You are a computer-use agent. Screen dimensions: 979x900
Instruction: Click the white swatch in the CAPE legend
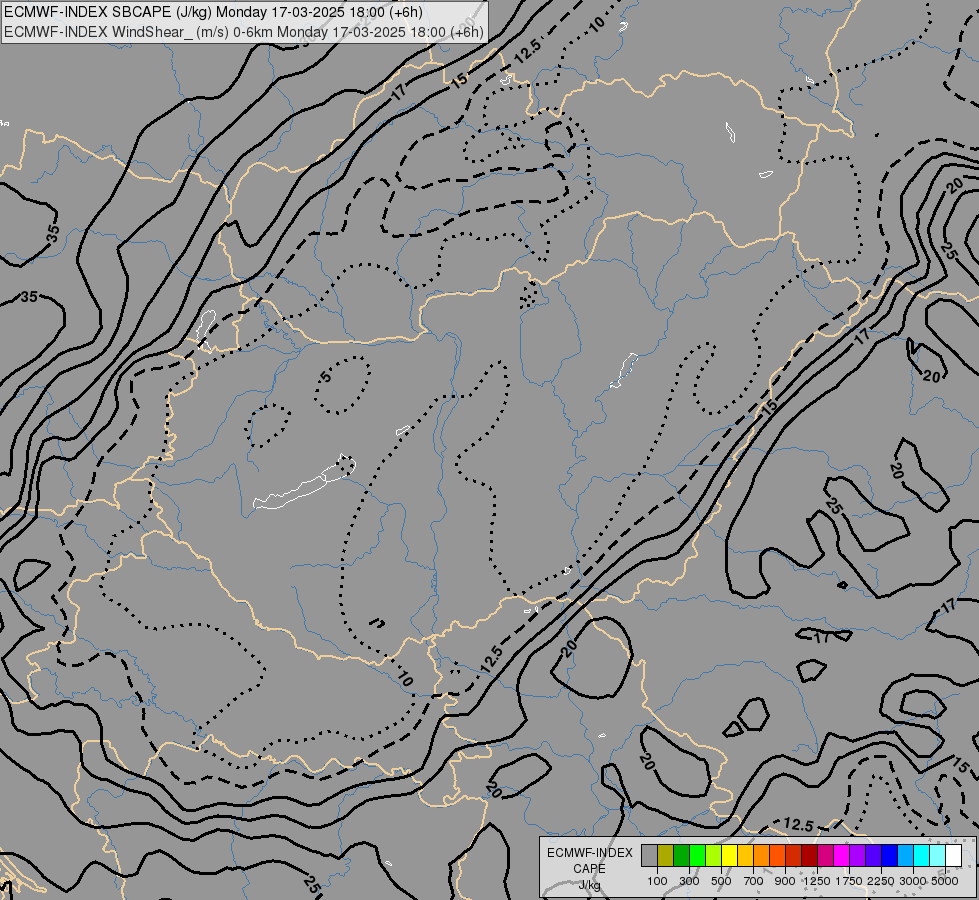click(954, 856)
